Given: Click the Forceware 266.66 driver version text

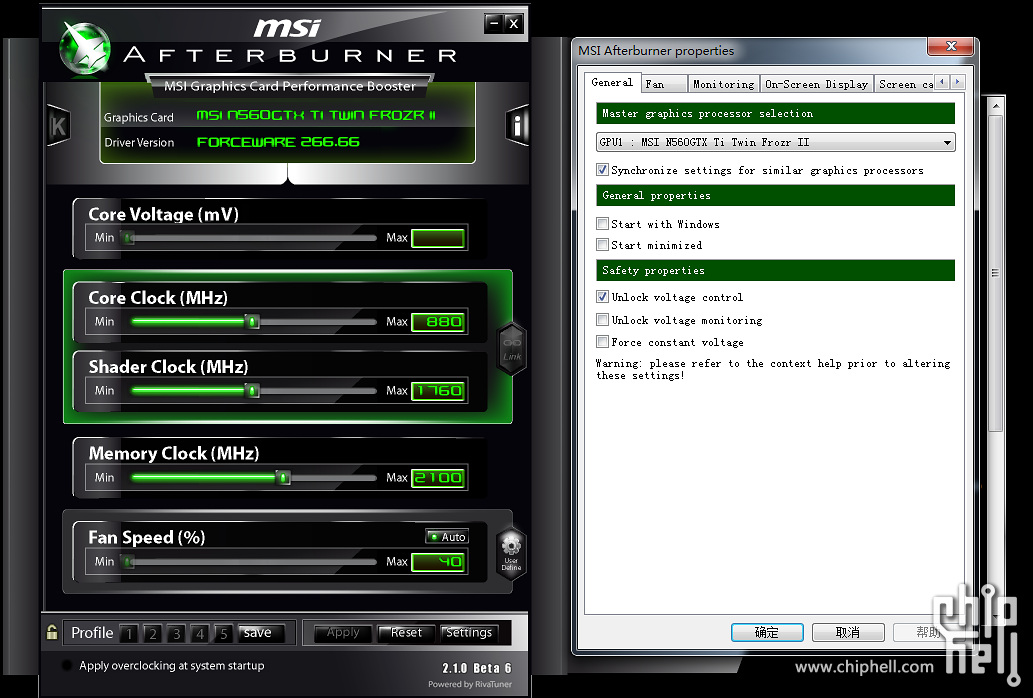Looking at the screenshot, I should [278, 142].
